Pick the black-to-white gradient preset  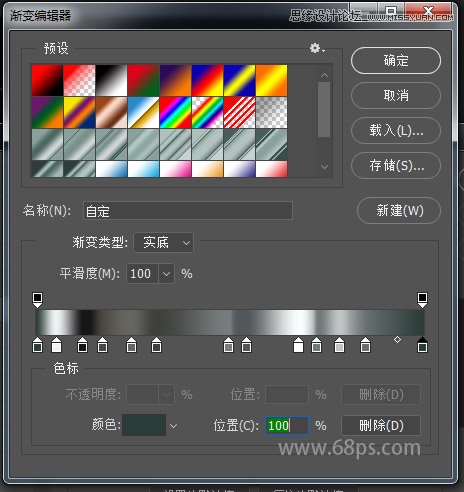[x=111, y=80]
